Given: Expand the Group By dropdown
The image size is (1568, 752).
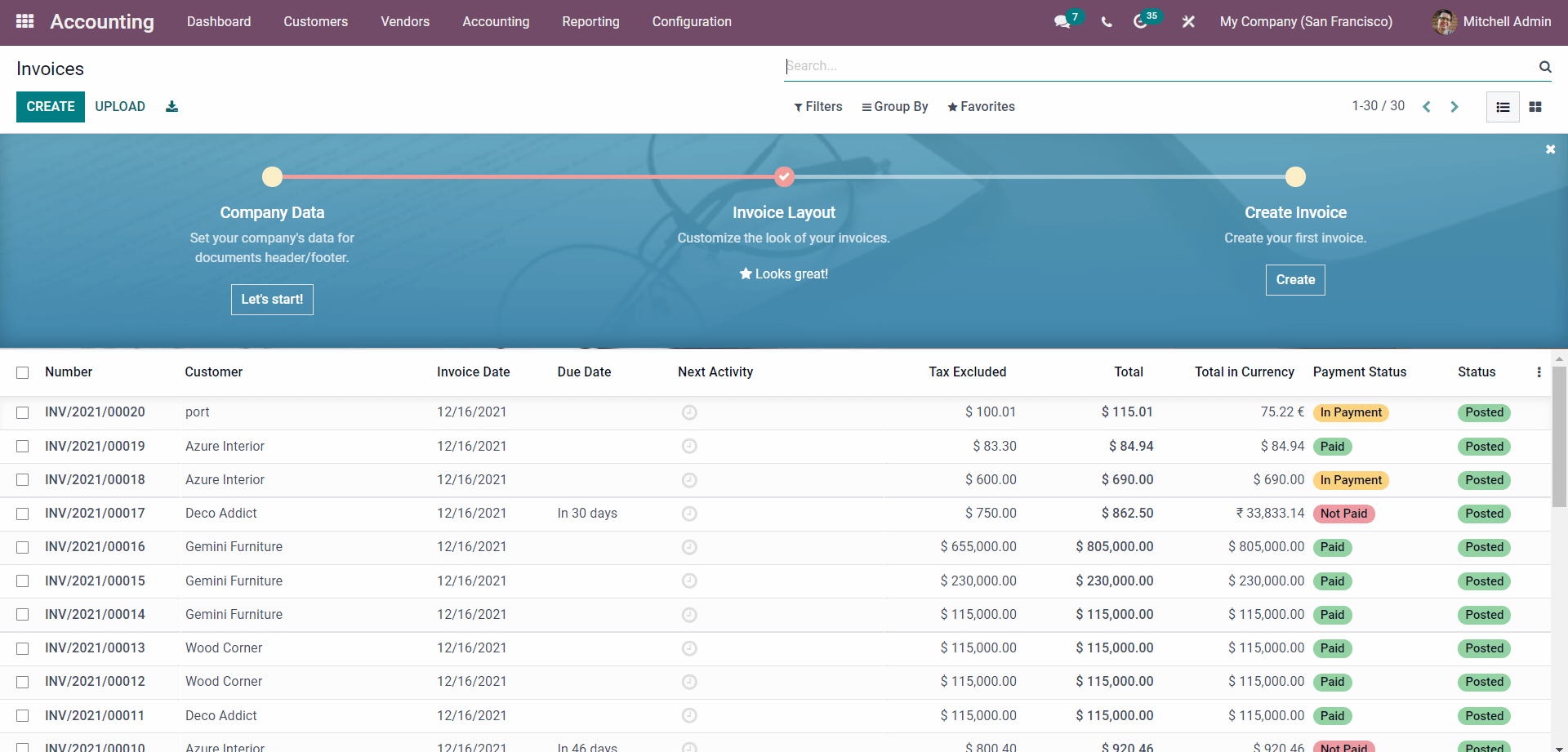Looking at the screenshot, I should (895, 107).
